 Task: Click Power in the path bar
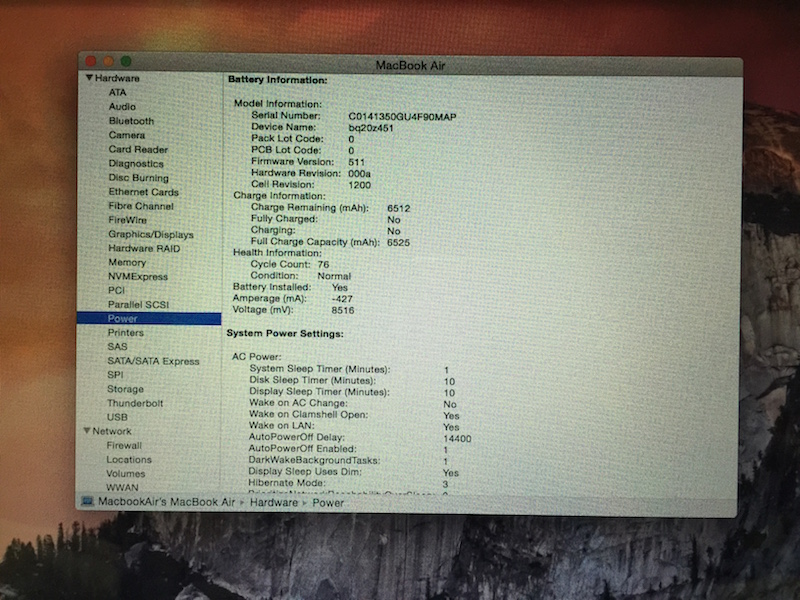pyautogui.click(x=328, y=503)
